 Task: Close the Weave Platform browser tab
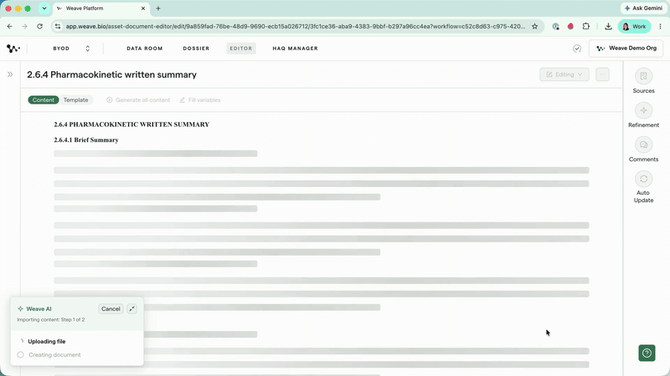point(143,8)
